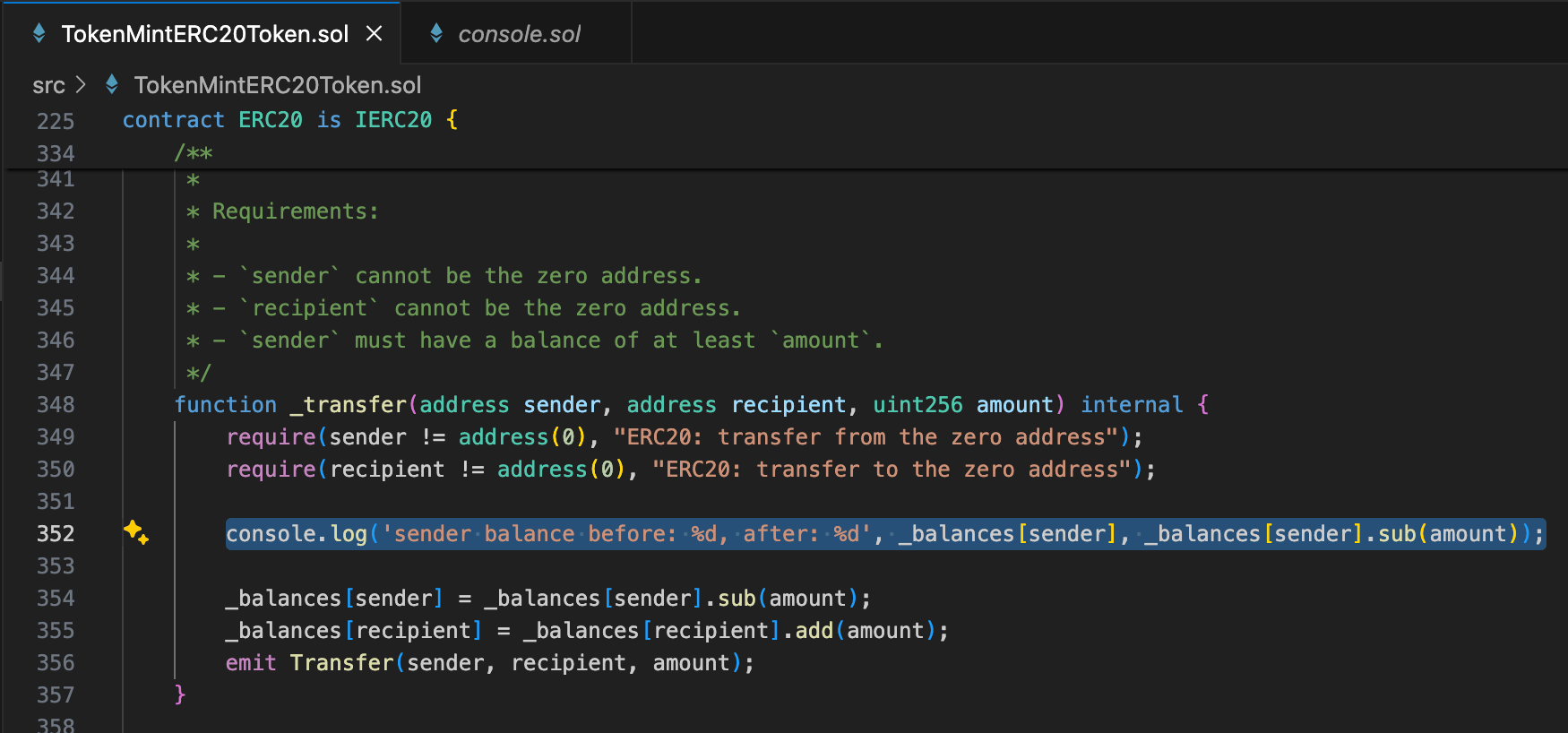Click line number 352 in the gutter
The image size is (1568, 733).
[x=56, y=534]
